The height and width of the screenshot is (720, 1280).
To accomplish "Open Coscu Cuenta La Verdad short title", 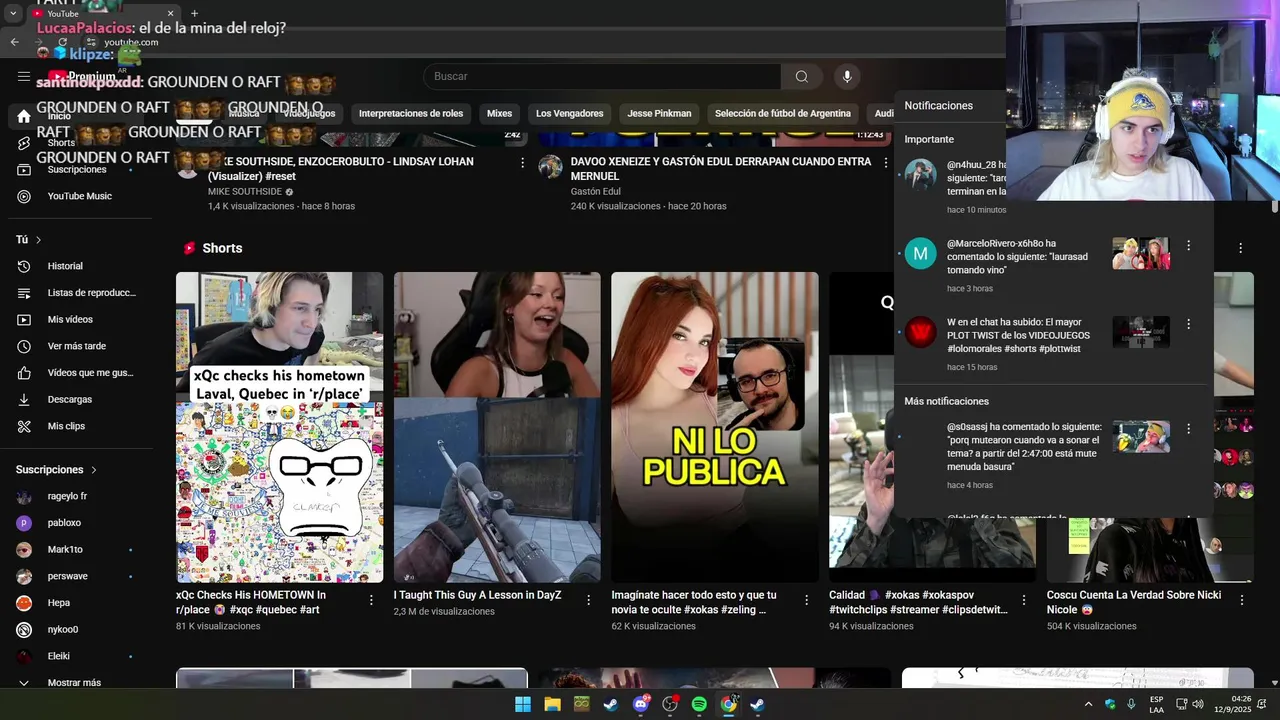I will [1132, 602].
